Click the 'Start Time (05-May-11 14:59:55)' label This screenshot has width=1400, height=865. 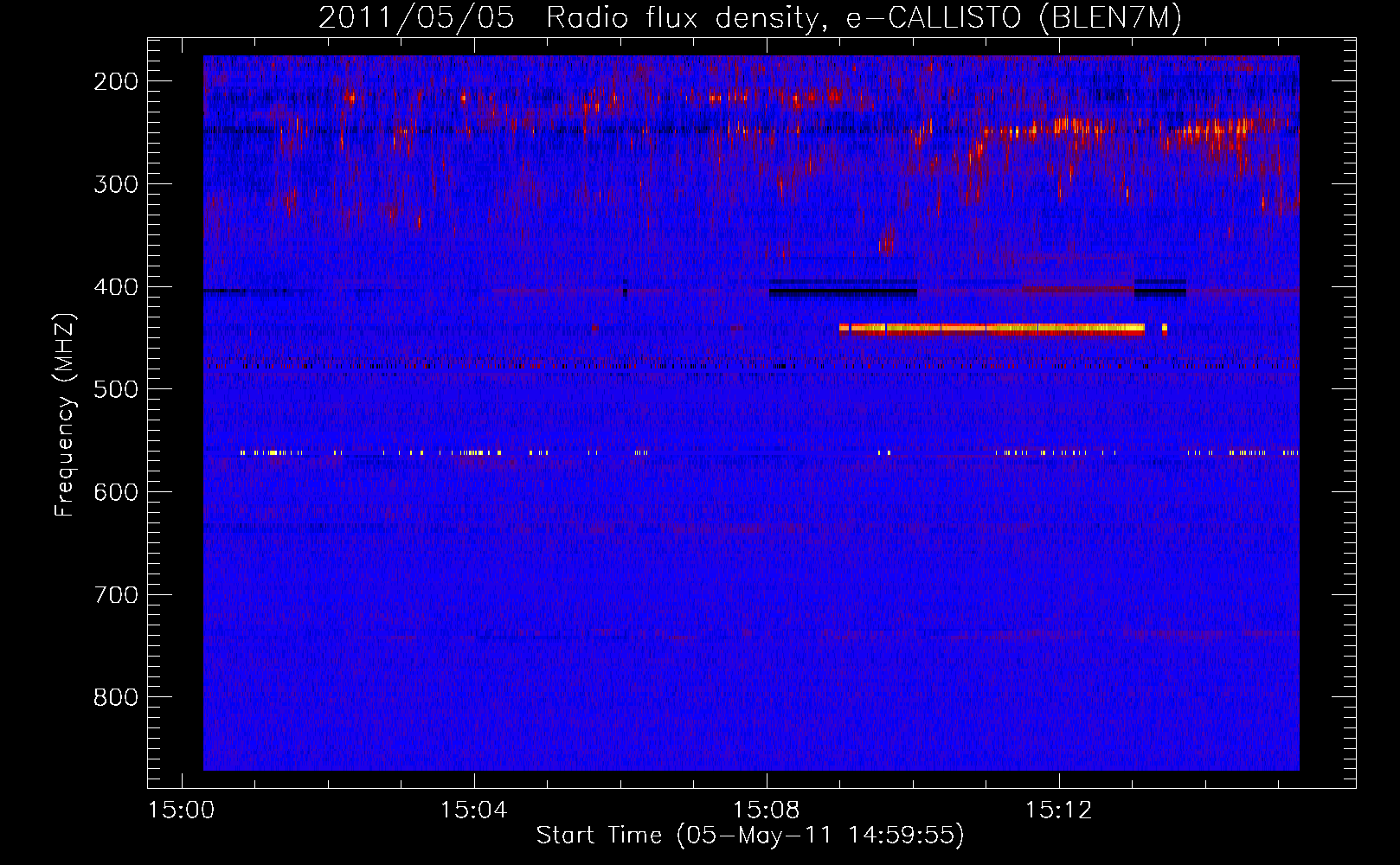(x=749, y=835)
